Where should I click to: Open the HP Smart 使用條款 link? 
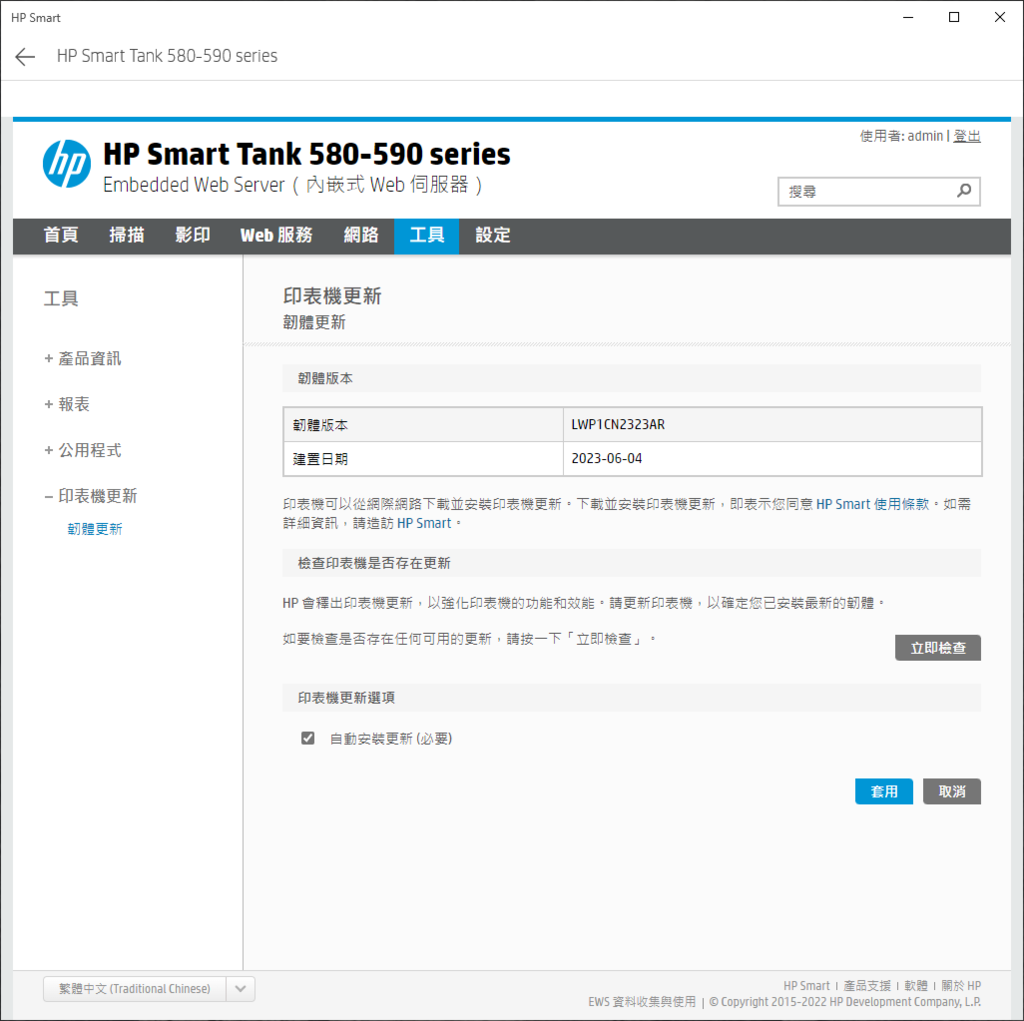[x=872, y=504]
